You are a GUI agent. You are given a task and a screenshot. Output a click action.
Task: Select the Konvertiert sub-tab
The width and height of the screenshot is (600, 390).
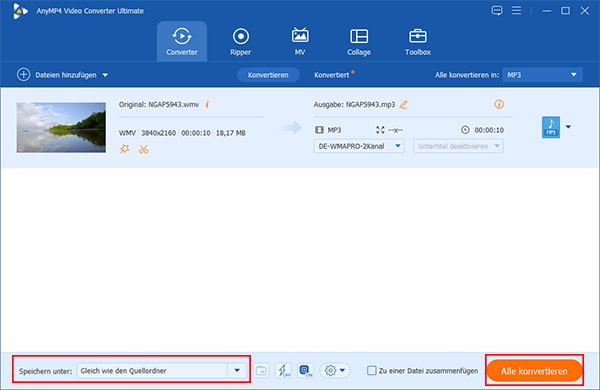[x=332, y=75]
